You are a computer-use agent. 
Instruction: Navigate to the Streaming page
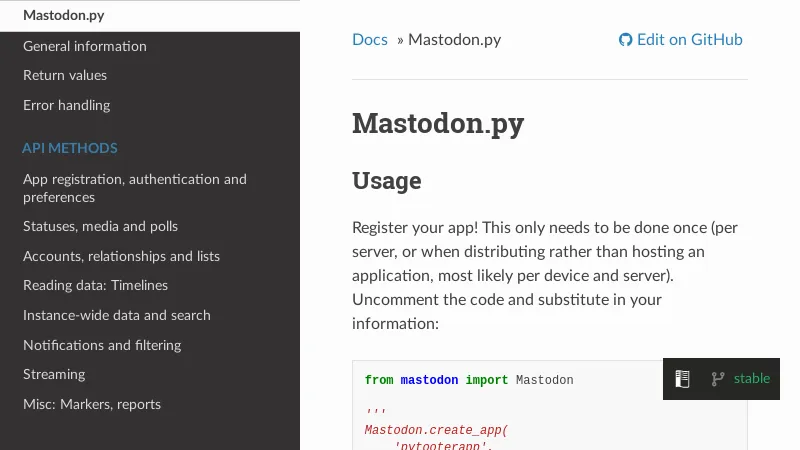pos(54,374)
